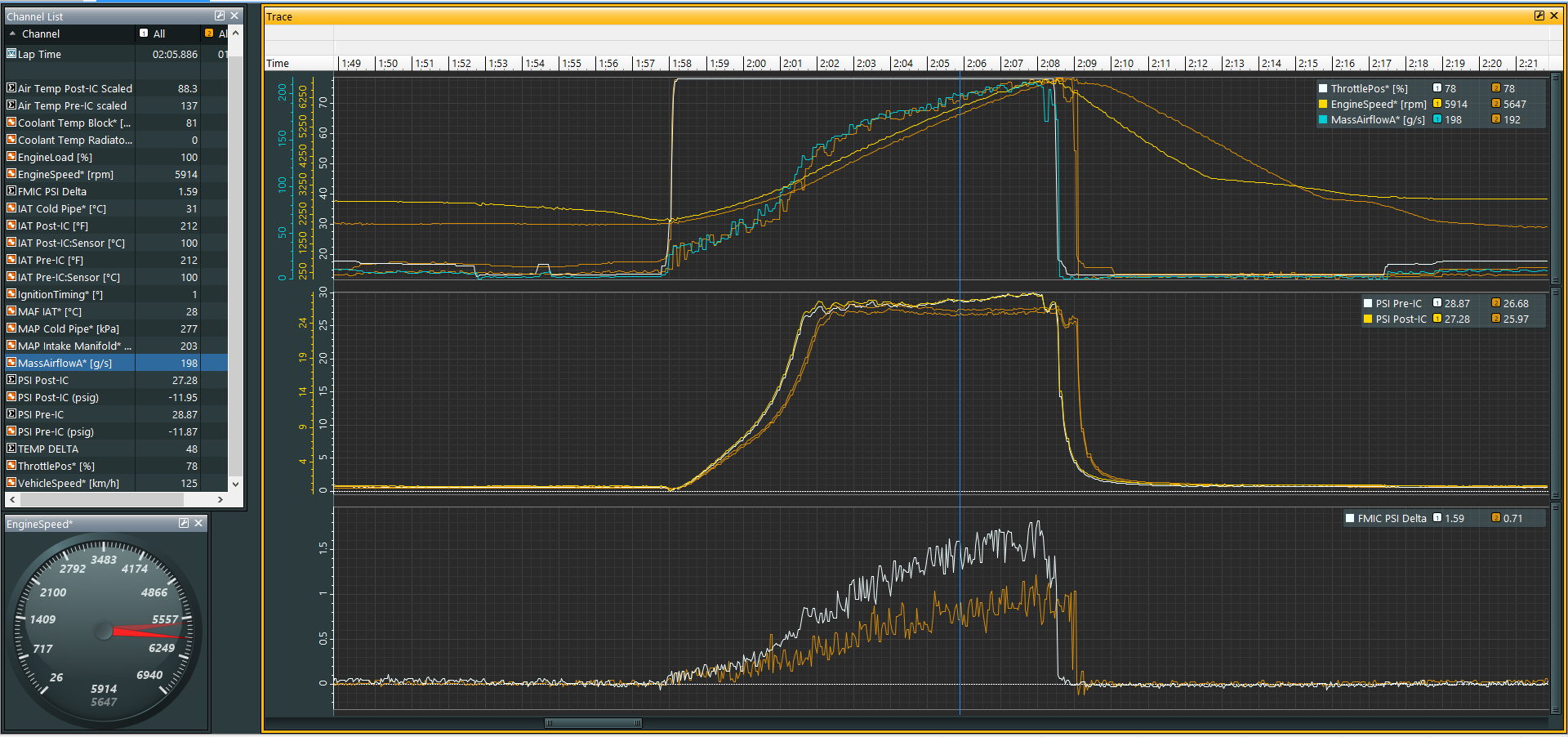Click the horizontal scrollbar at bottom of Trace

pyautogui.click(x=594, y=722)
